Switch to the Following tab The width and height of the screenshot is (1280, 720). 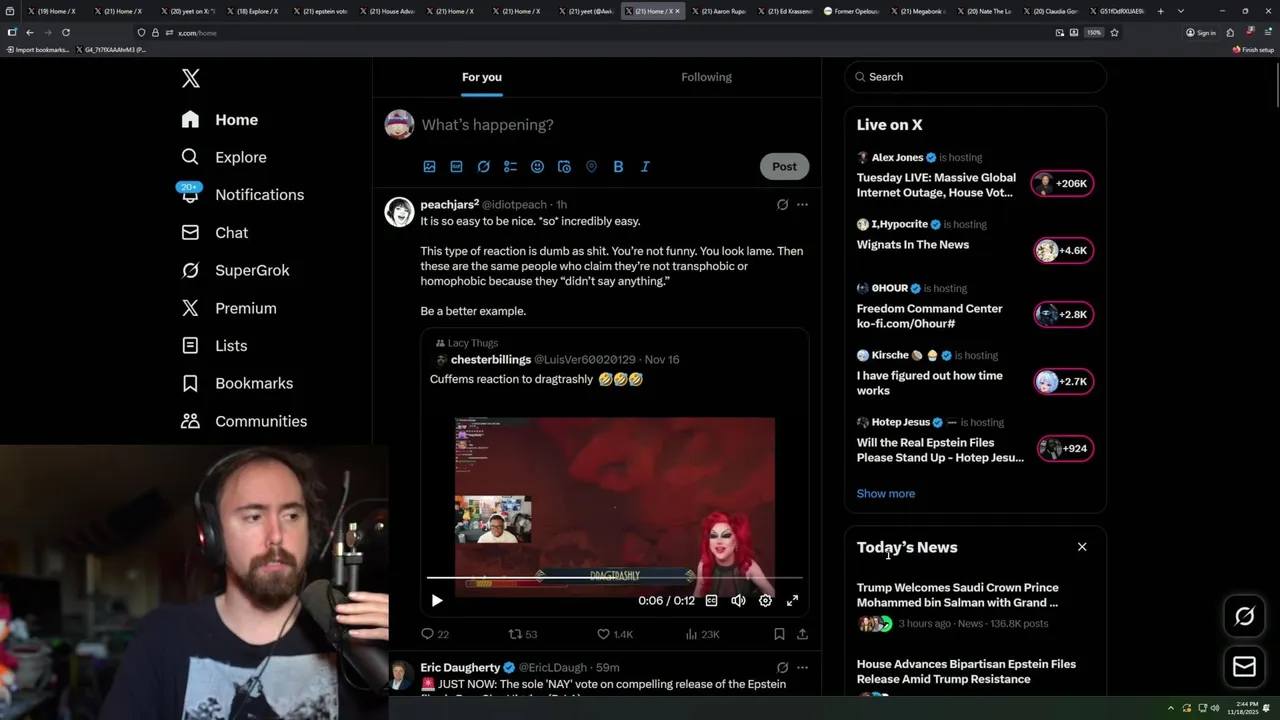coord(707,77)
